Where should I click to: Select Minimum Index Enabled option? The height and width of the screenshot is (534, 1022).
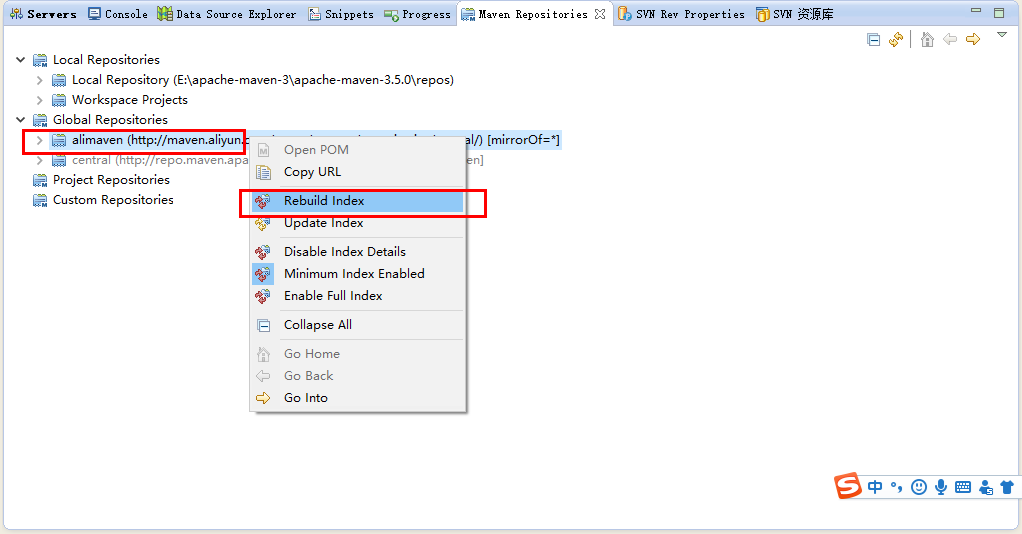pyautogui.click(x=358, y=274)
